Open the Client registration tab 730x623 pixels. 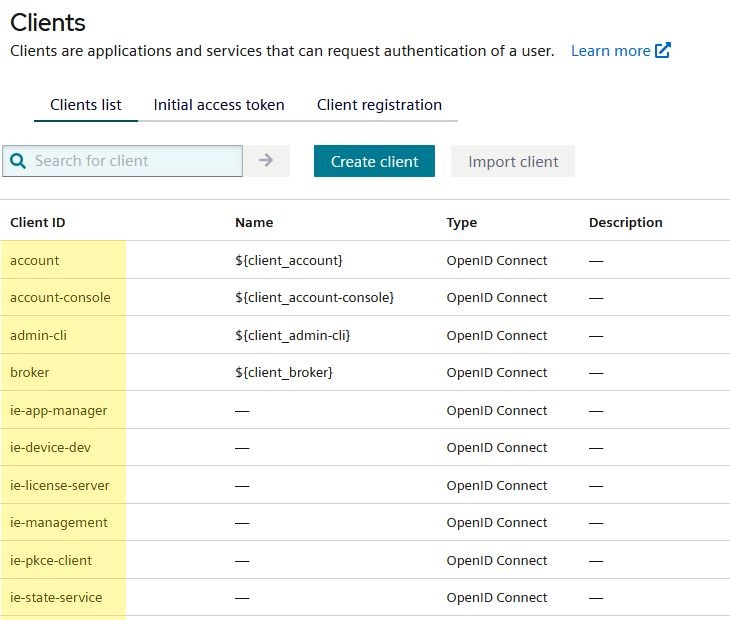(379, 105)
